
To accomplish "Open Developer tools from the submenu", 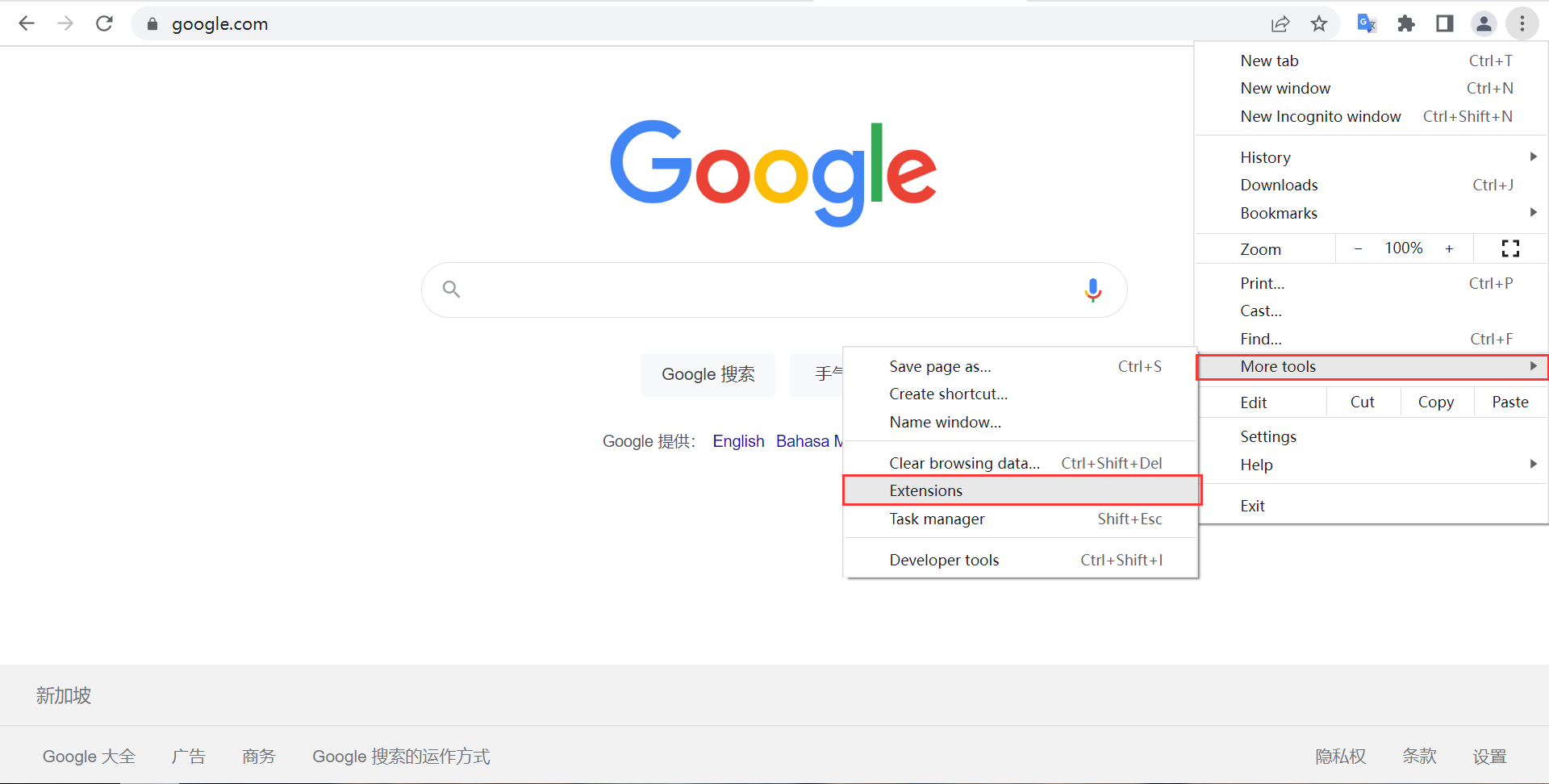I will tap(1021, 560).
